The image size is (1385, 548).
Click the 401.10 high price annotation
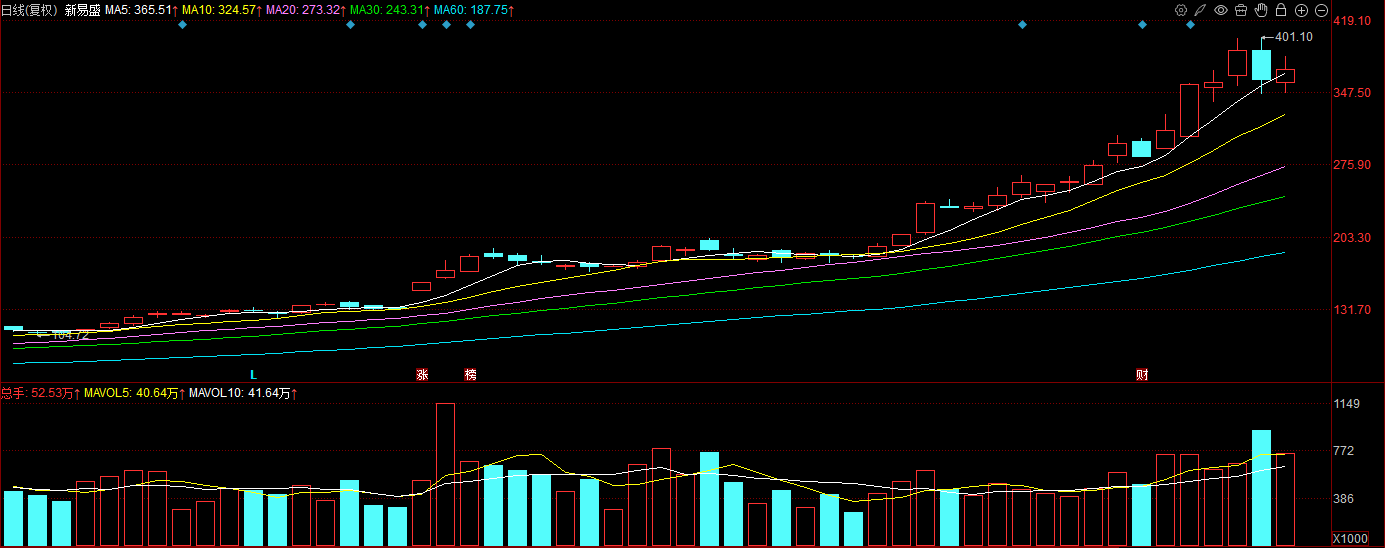1294,37
